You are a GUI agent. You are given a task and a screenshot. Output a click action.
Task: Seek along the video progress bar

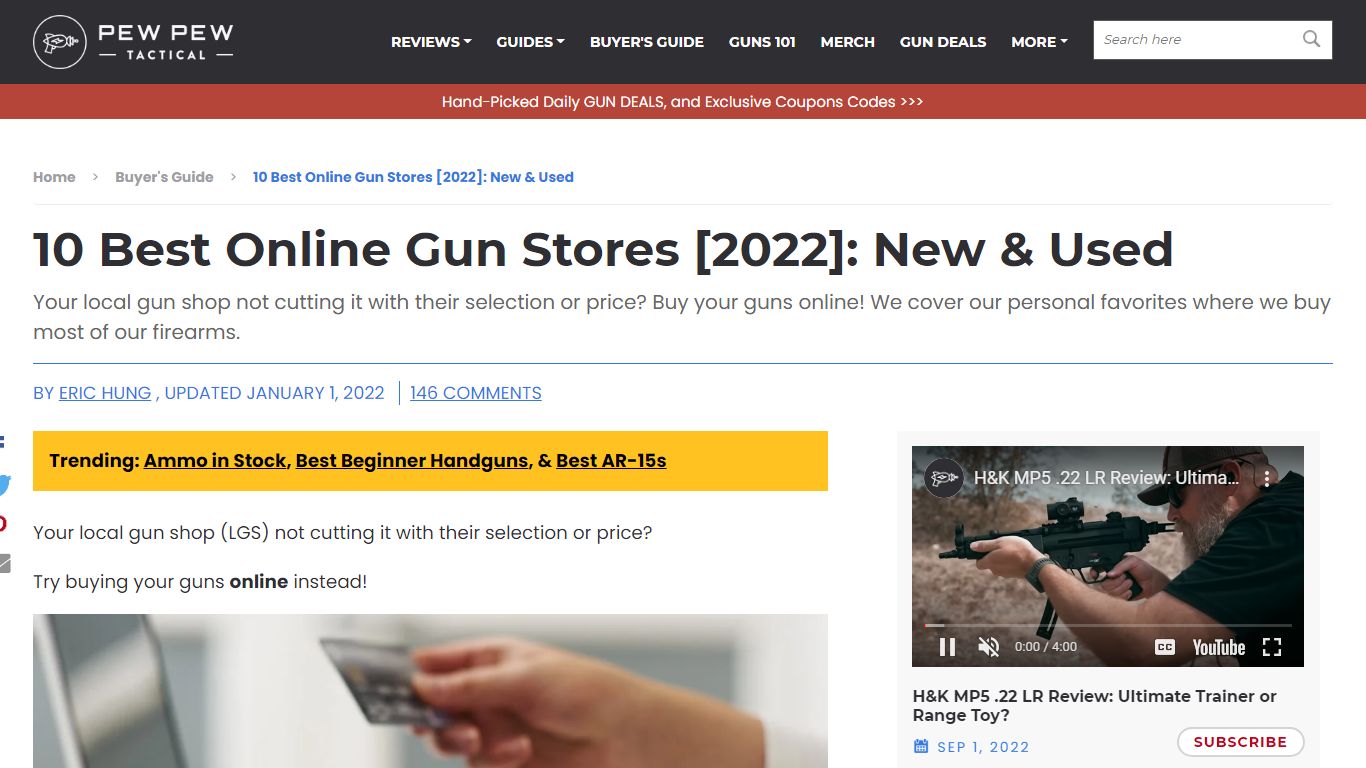pyautogui.click(x=1108, y=625)
